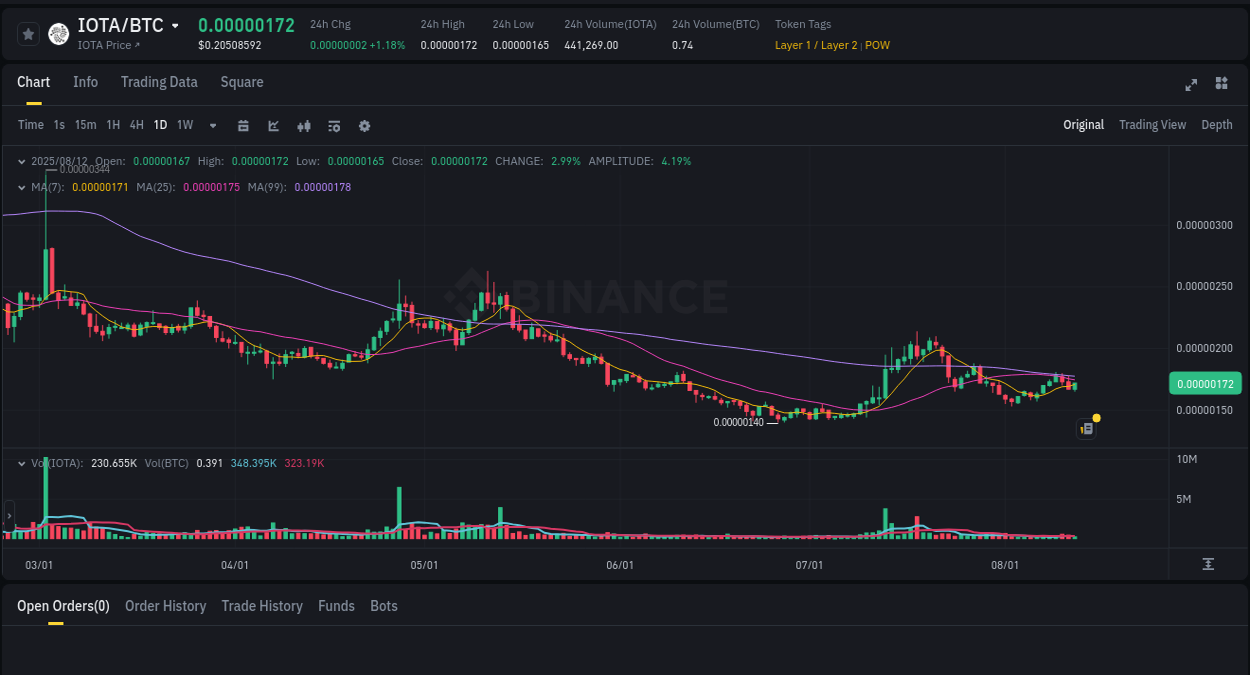Image resolution: width=1250 pixels, height=675 pixels.
Task: Select the line chart style icon
Action: (x=272, y=125)
